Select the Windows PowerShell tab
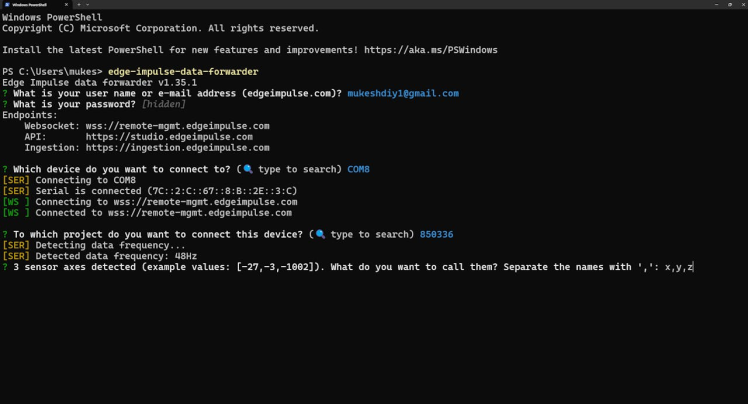This screenshot has width=748, height=404. coord(30,5)
